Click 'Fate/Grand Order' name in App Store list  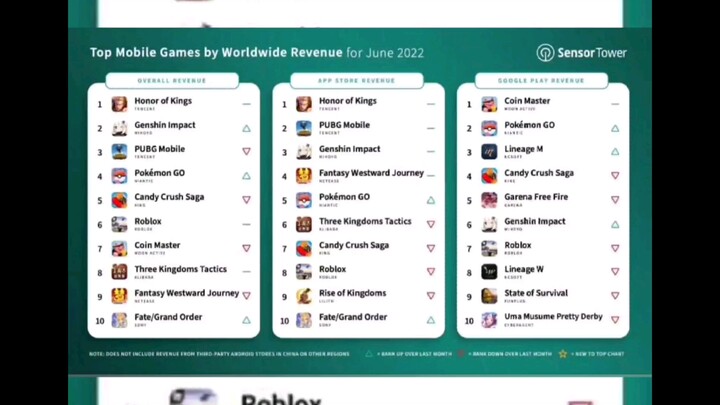tap(353, 317)
